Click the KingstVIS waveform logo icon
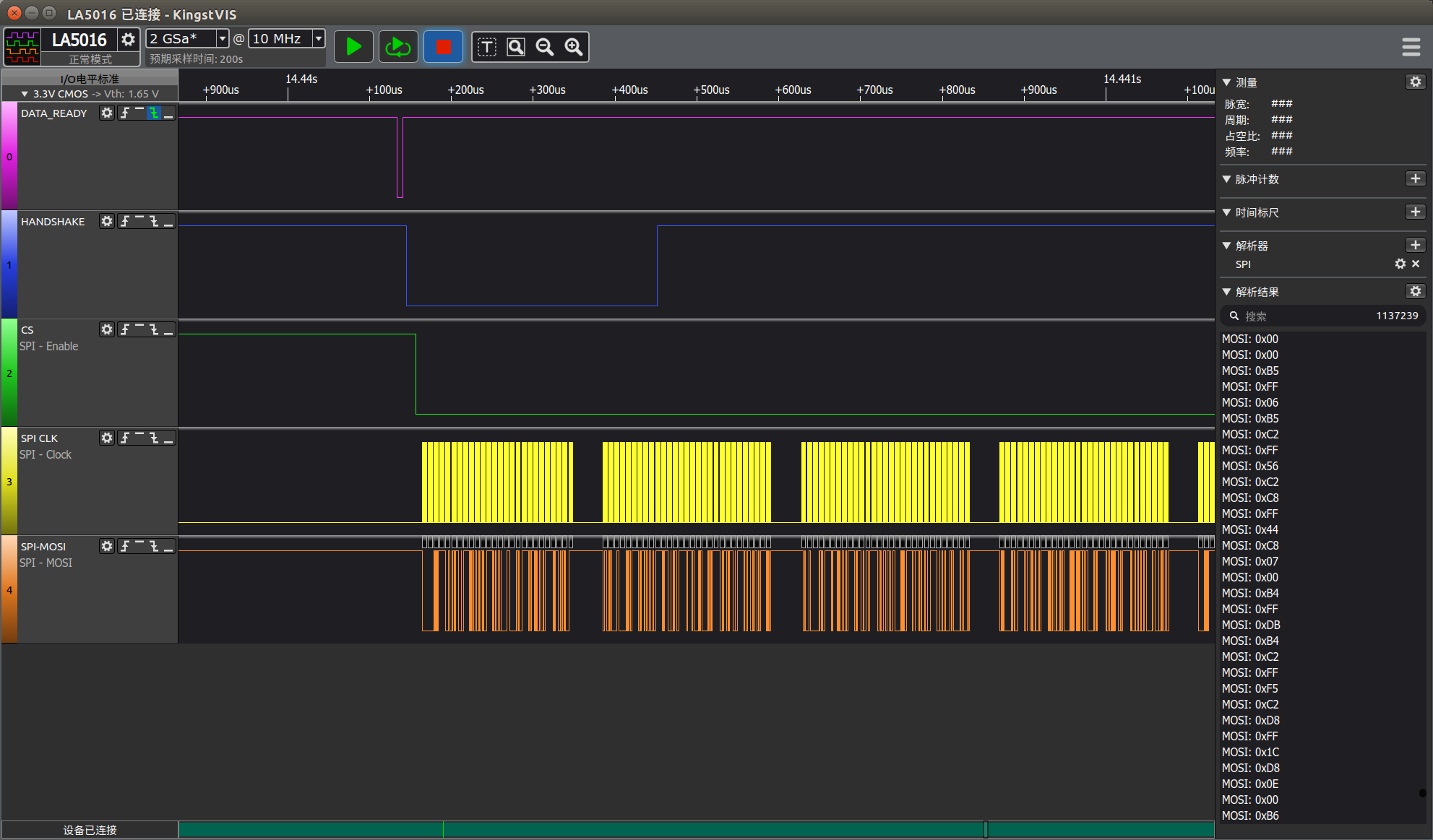 click(22, 48)
